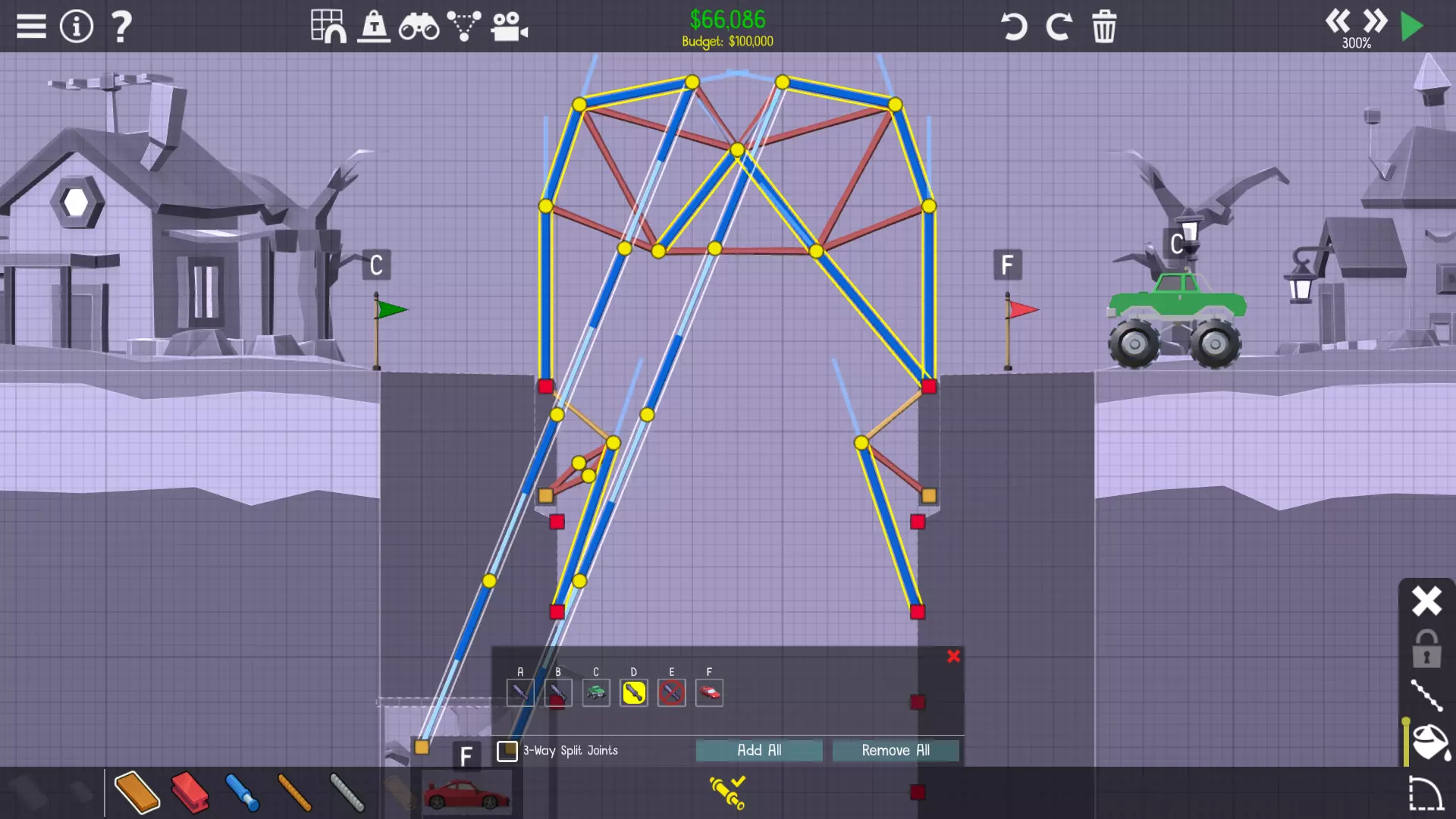Click the Add All button
1456x819 pixels.
(x=759, y=750)
